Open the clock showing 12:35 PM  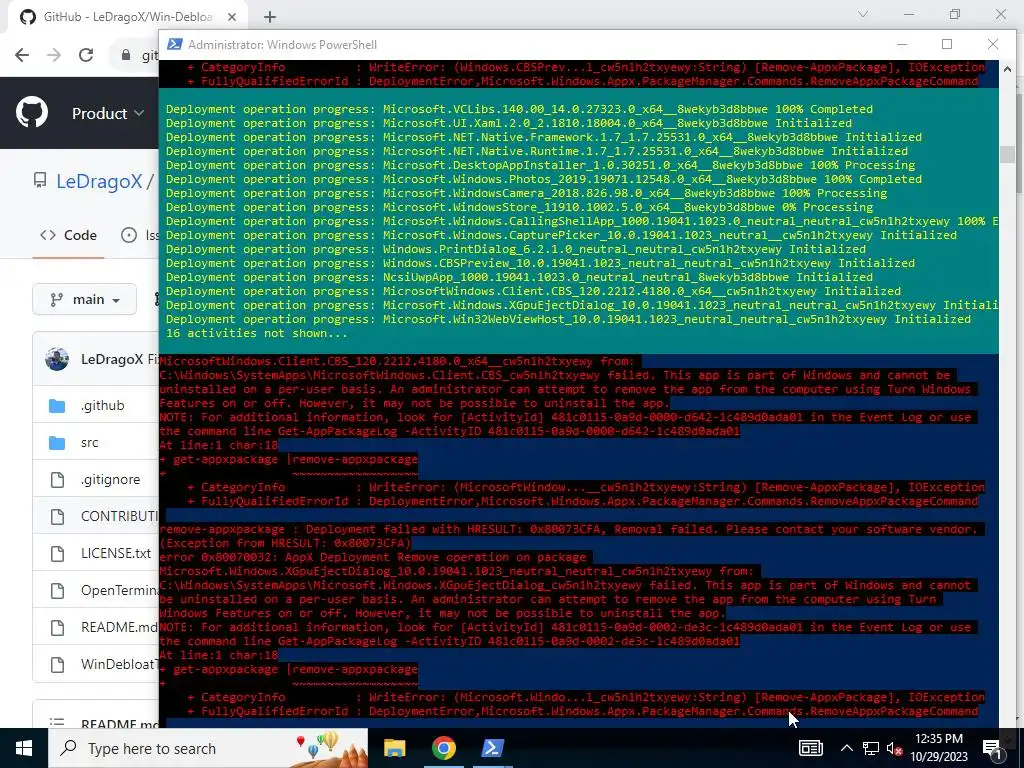click(x=939, y=748)
